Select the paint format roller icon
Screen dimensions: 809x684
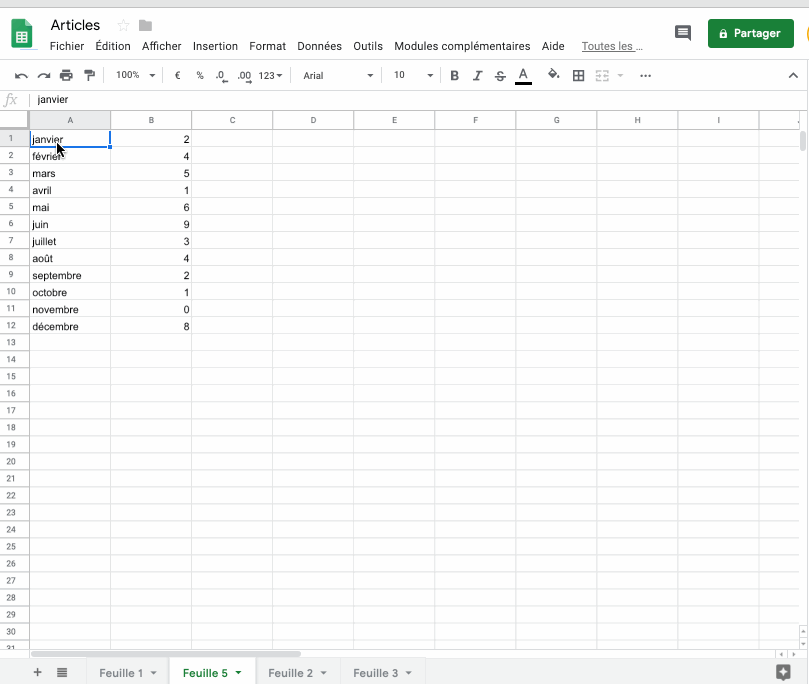pos(89,76)
